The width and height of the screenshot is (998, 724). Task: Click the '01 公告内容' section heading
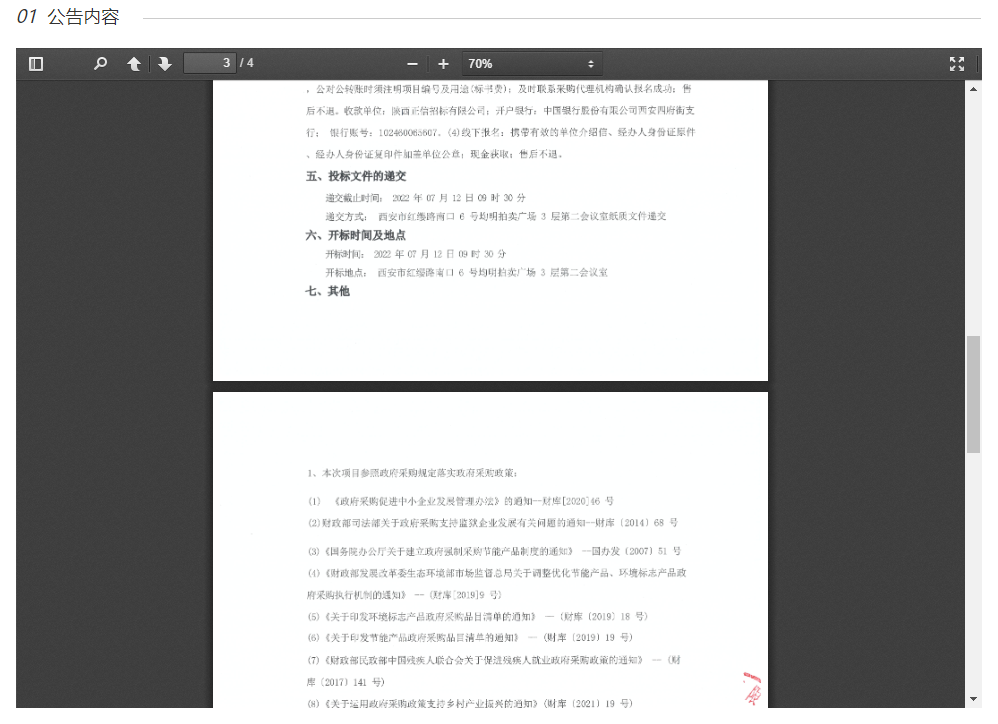coord(68,18)
